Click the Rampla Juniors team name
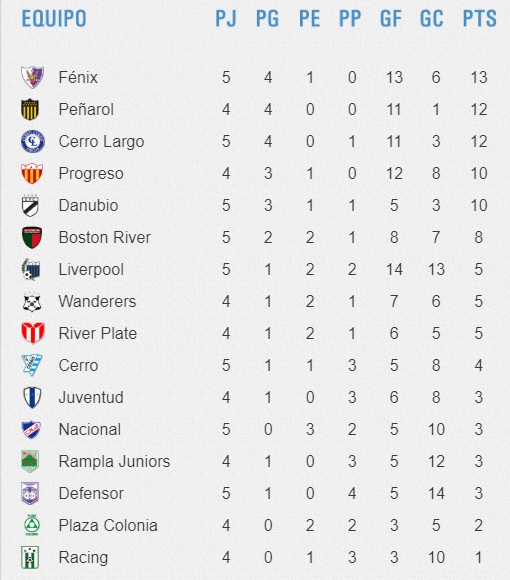510x580 pixels. coord(114,462)
